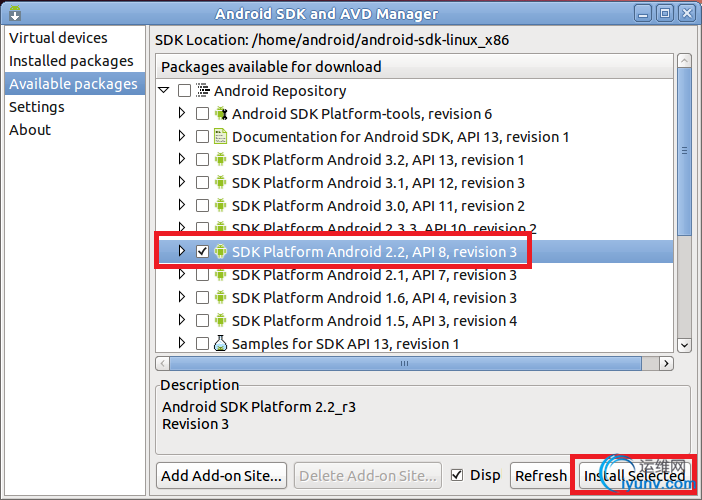Click android icon of SDK Platform Android 3.1
Viewport: 702px width, 500px height.
point(220,183)
